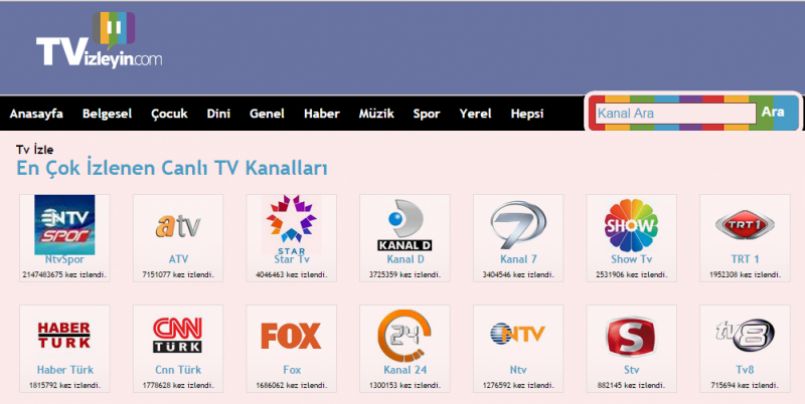Screen dimensions: 805x404
Task: Switch to the Spor category
Action: [427, 113]
